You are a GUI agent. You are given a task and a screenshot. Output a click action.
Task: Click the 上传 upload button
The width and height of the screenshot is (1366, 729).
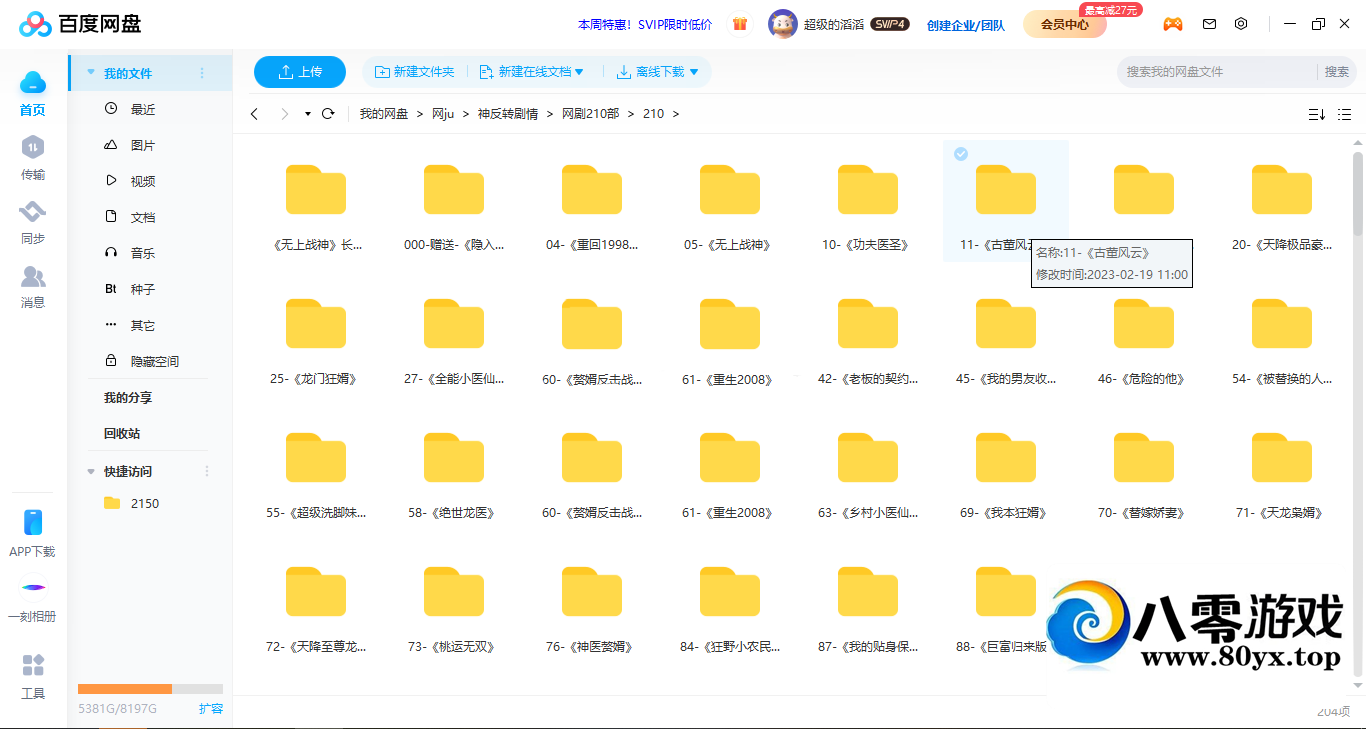pos(300,72)
